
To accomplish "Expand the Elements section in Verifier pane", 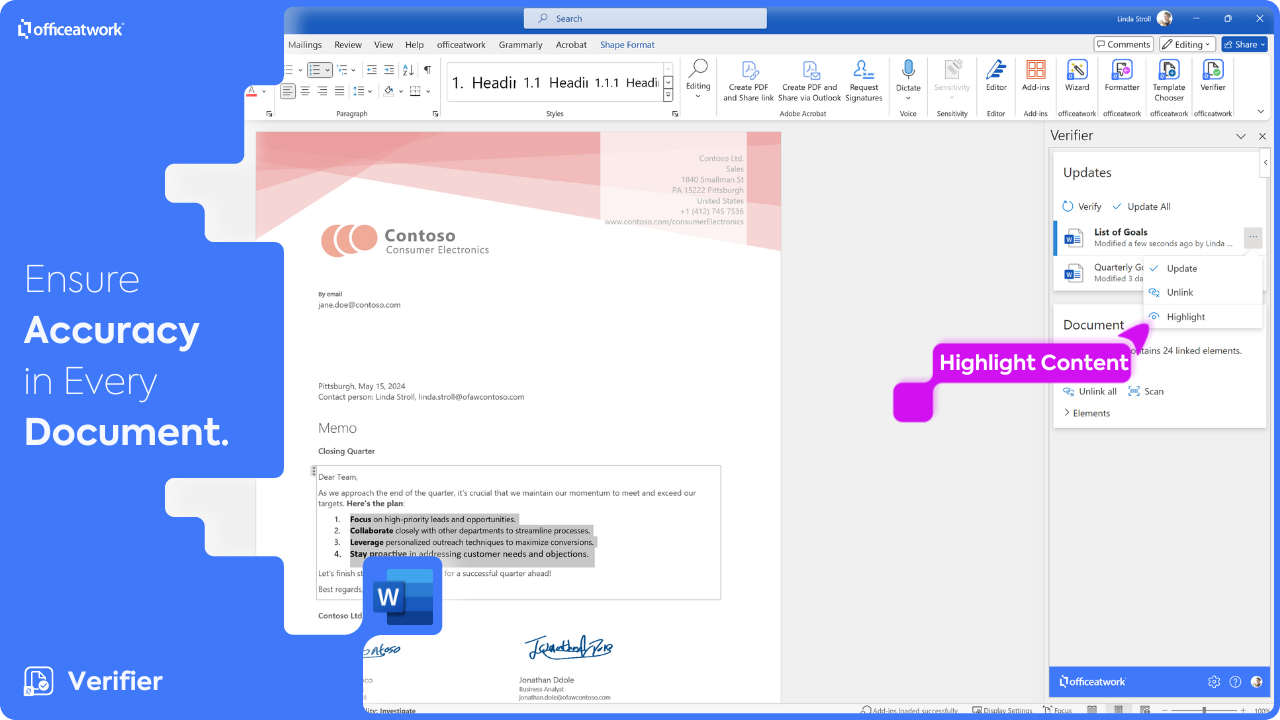I will tap(1086, 413).
